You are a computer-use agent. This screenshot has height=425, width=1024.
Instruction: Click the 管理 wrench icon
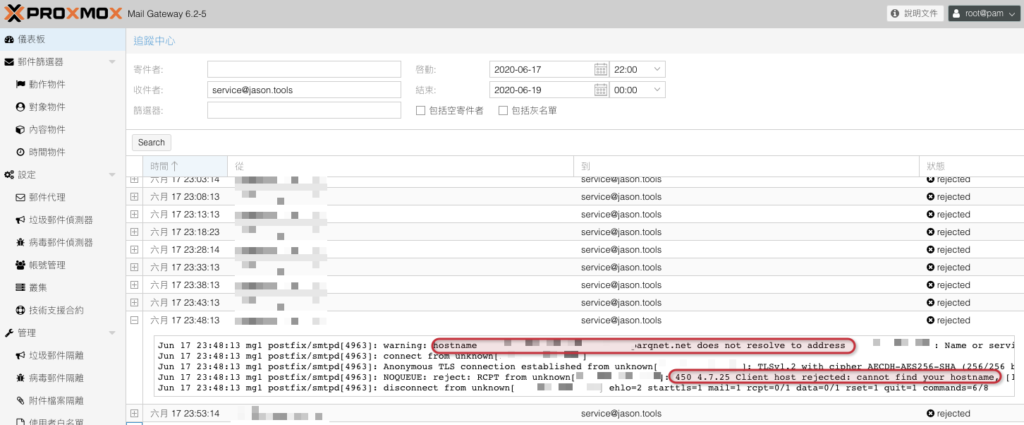(x=9, y=333)
